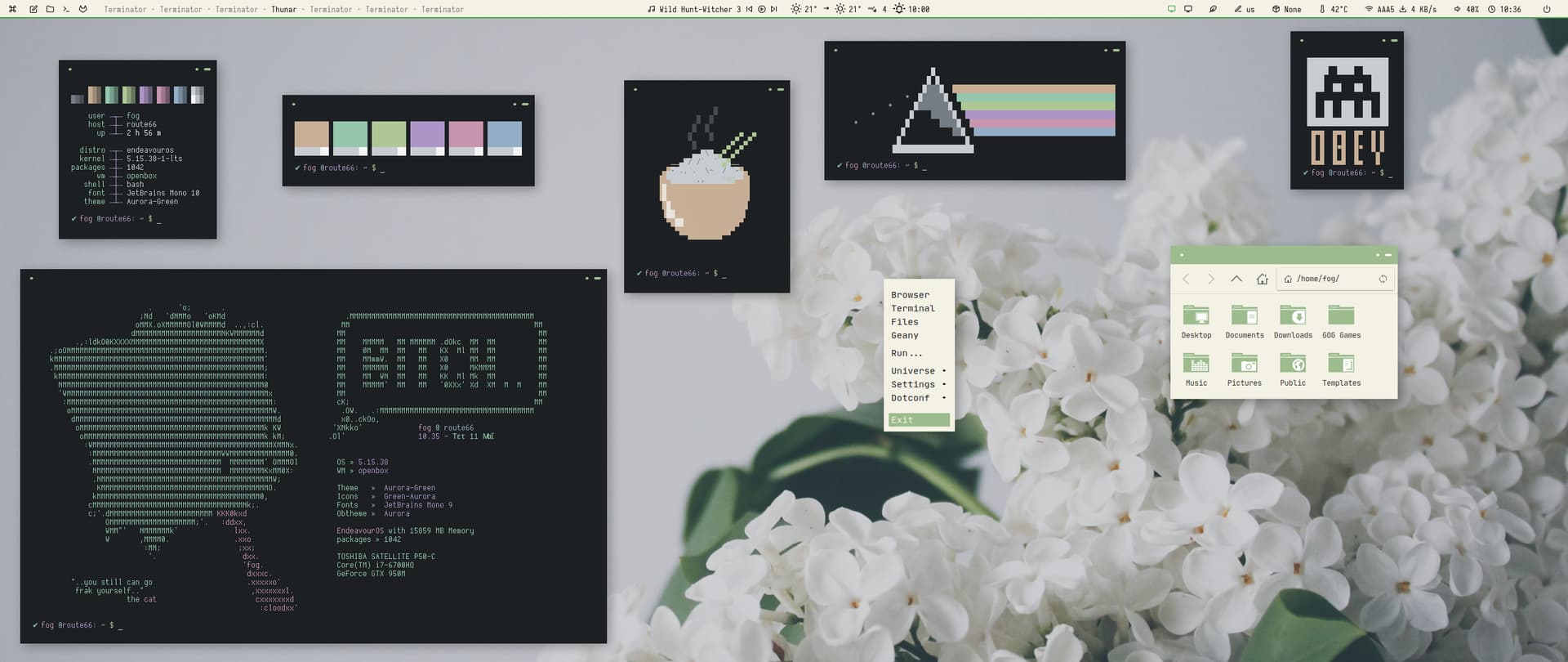Select Browser from the desktop menu
1568x662 pixels.
(x=910, y=295)
